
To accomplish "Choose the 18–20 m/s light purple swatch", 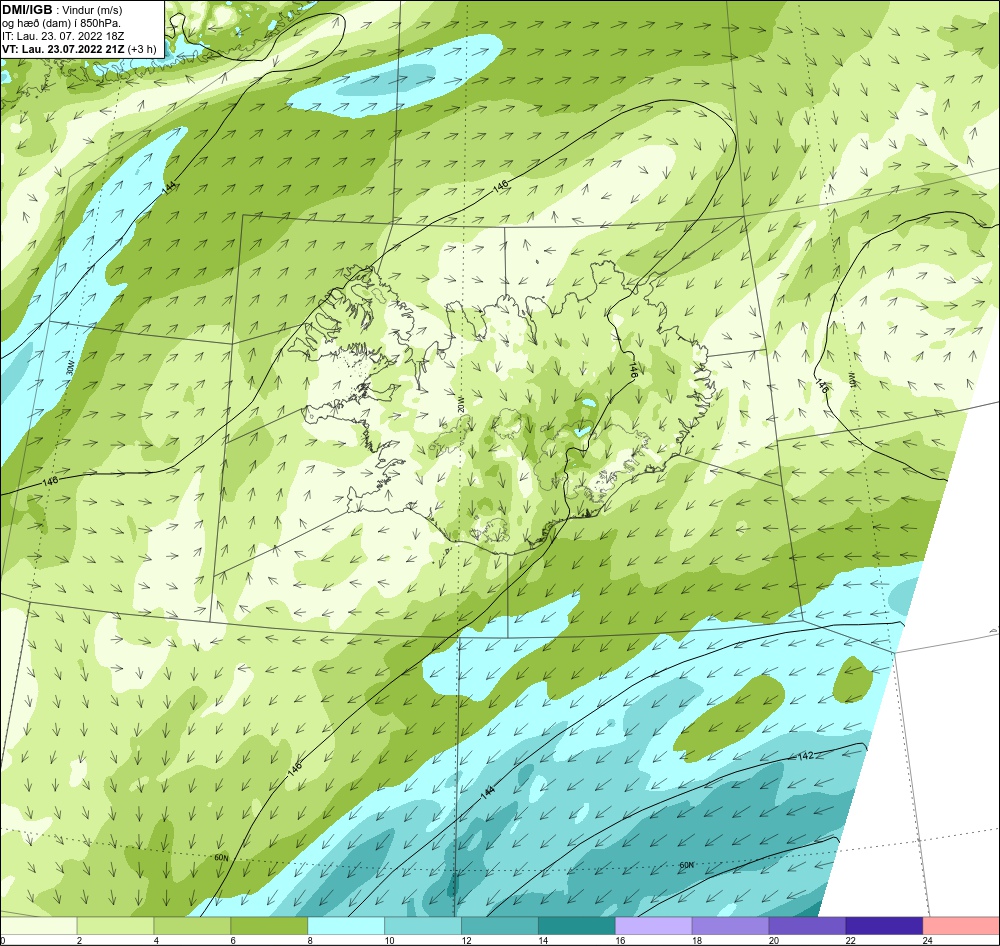I will [730, 926].
